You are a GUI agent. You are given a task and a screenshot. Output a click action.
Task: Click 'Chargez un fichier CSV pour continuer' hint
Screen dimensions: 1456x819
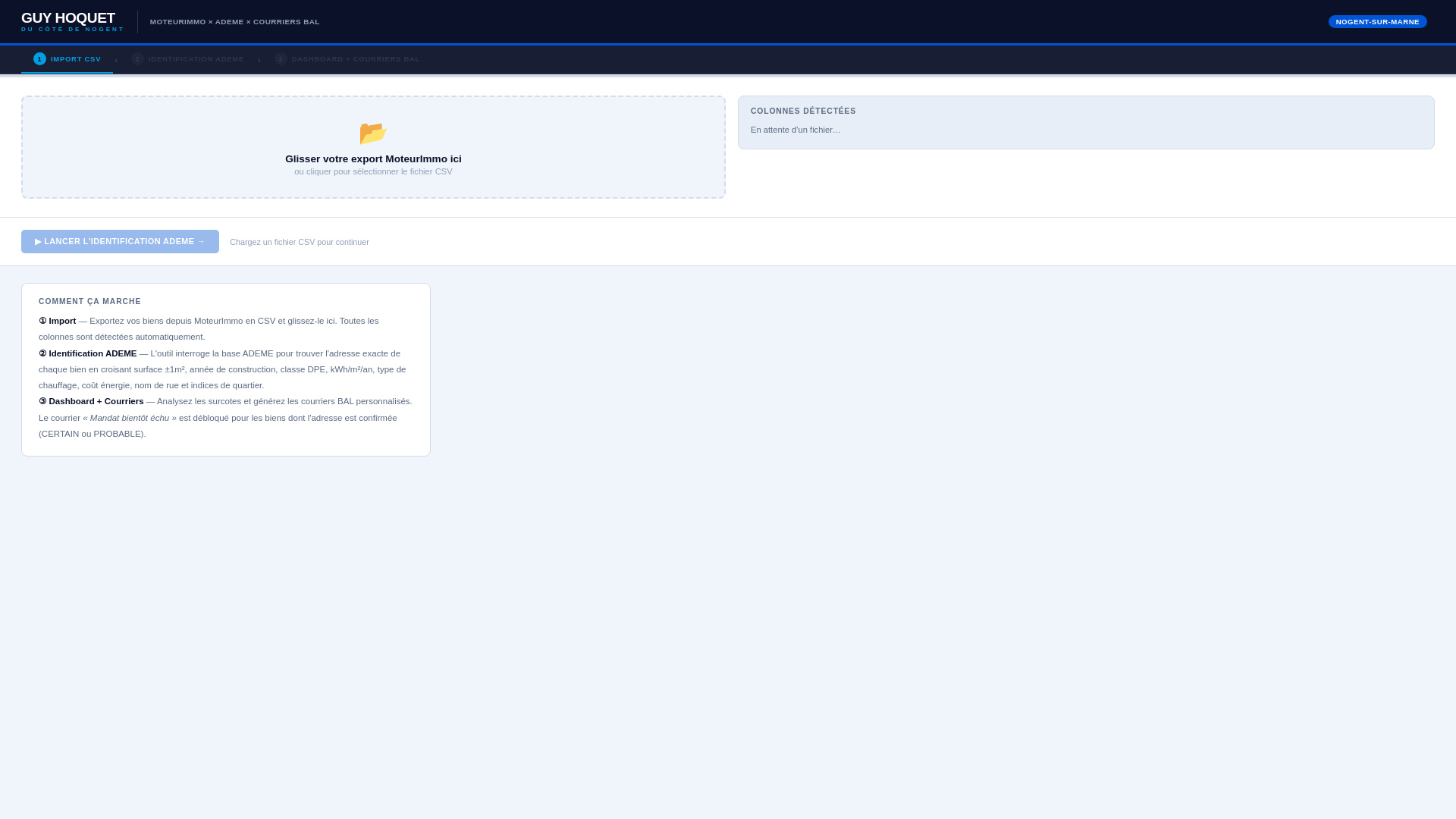pyautogui.click(x=300, y=243)
